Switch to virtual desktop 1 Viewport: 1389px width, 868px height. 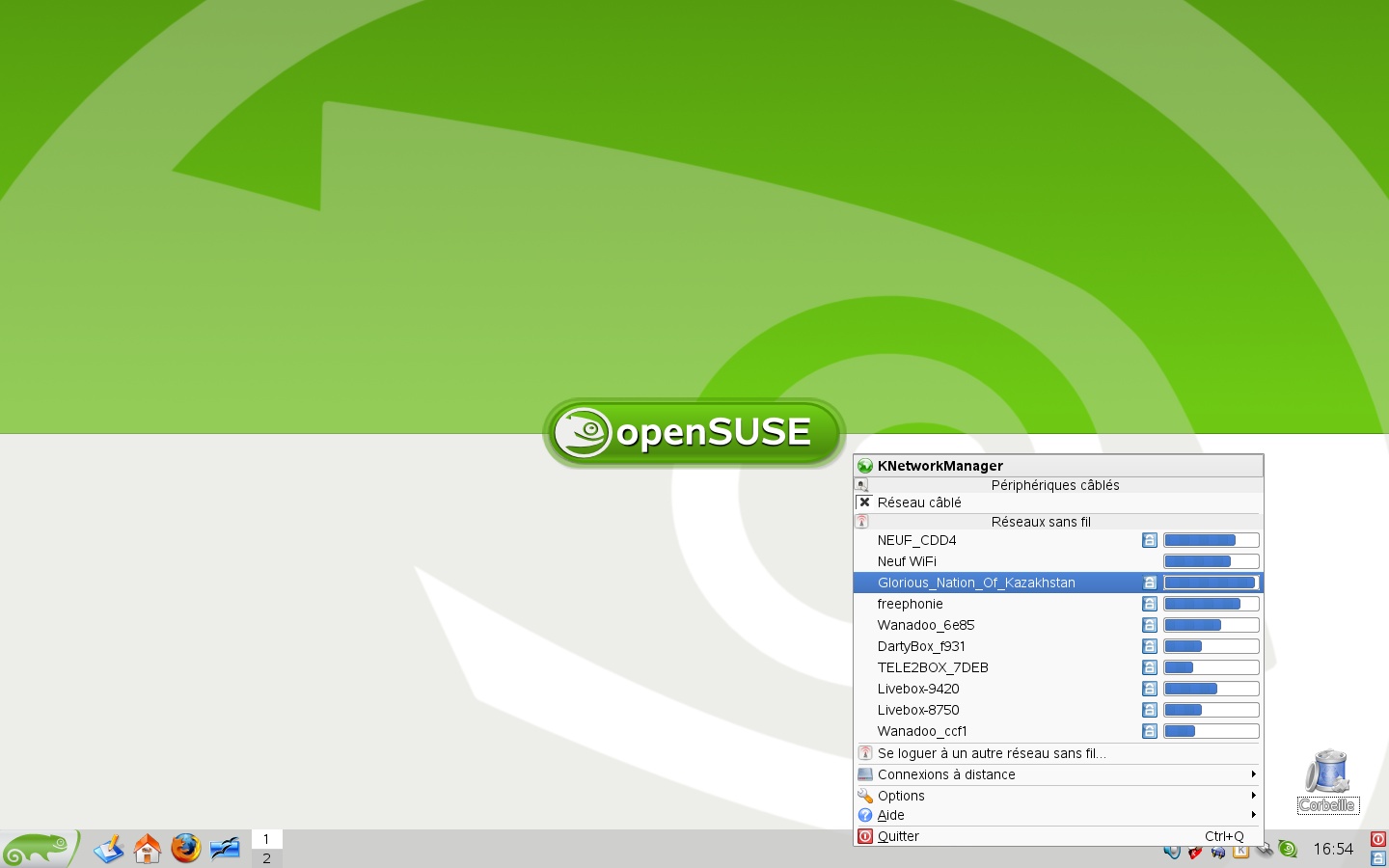[x=266, y=839]
